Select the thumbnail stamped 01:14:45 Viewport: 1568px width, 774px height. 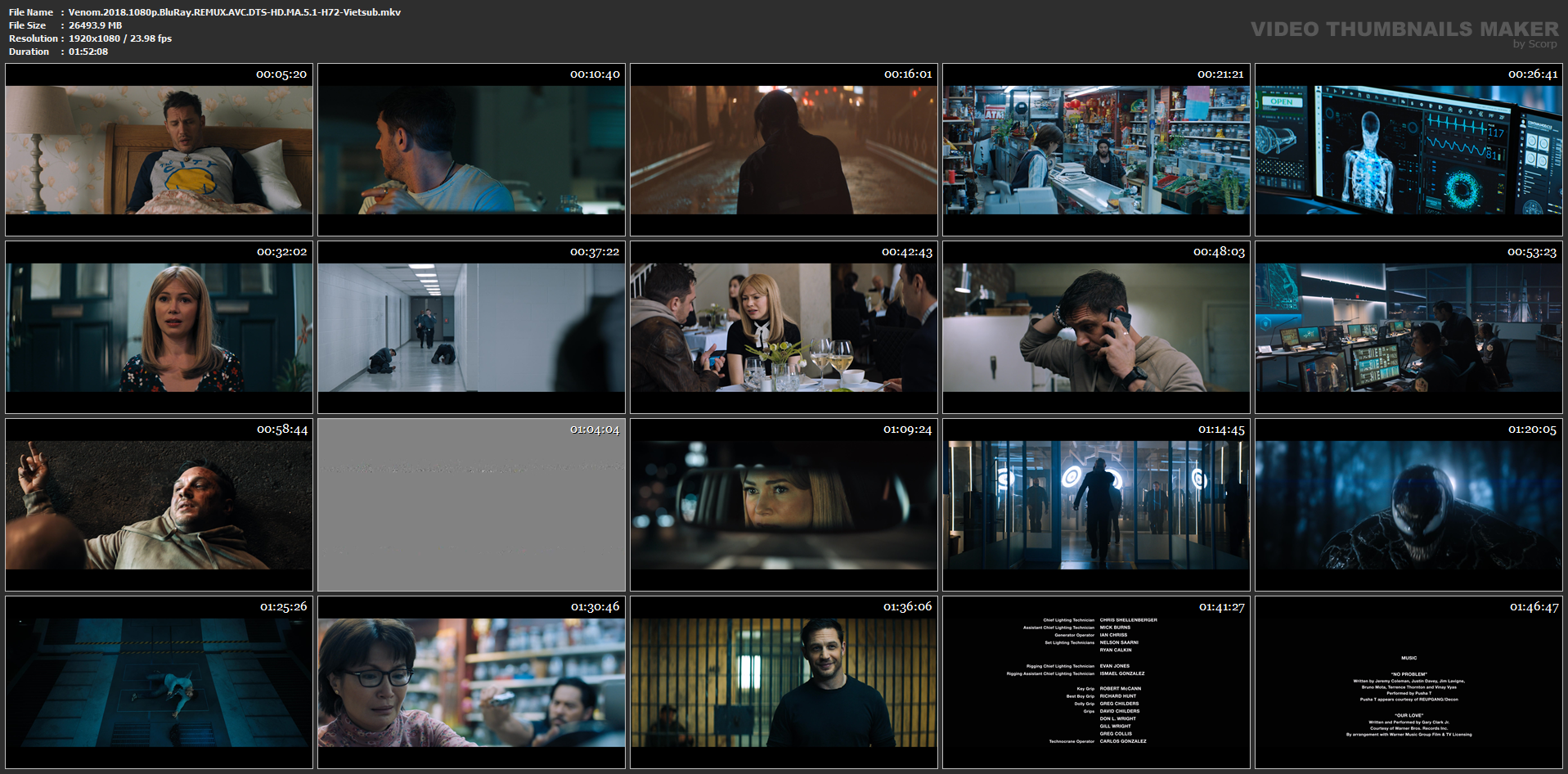pos(1096,505)
